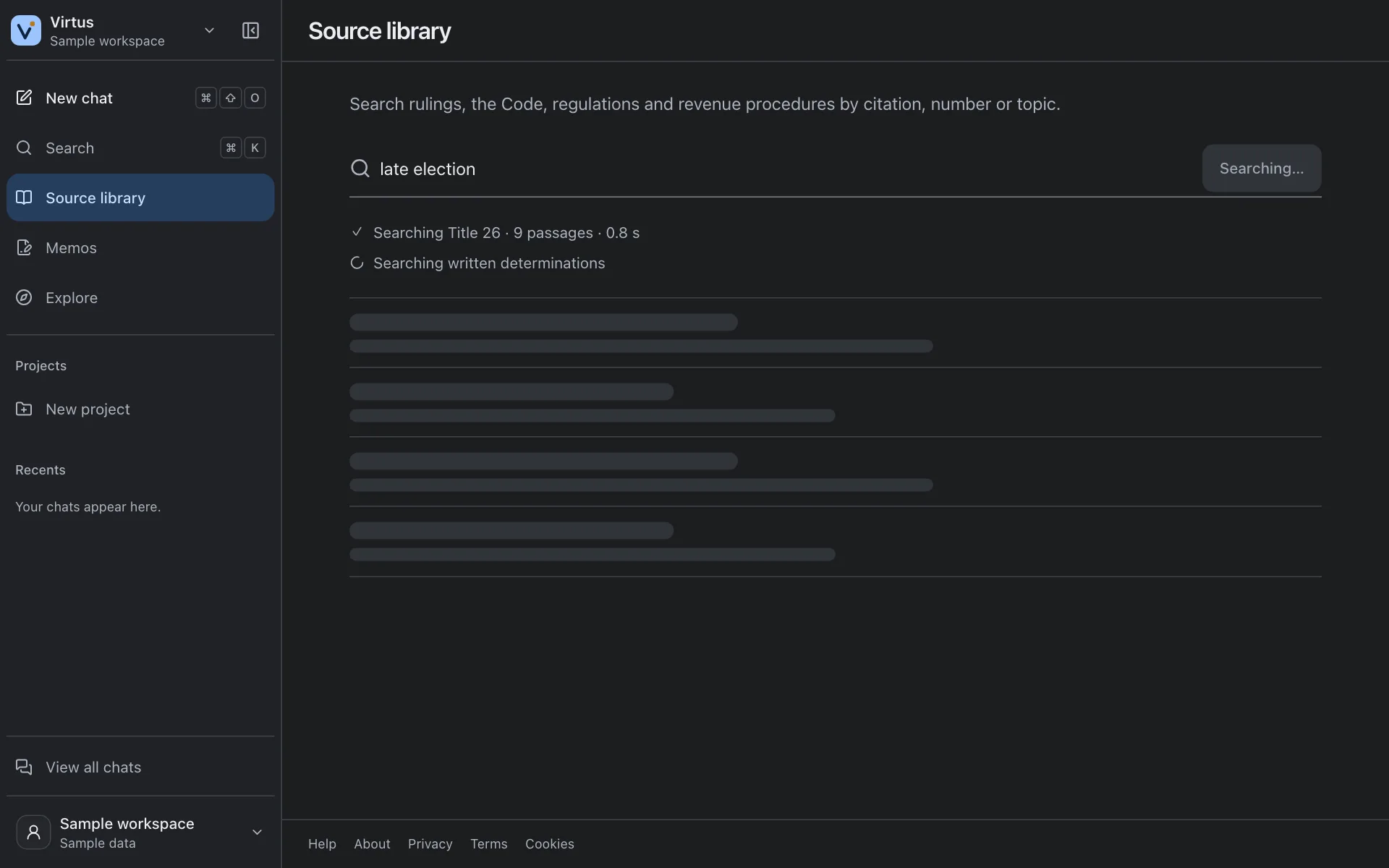Open Memos from the sidebar
The height and width of the screenshot is (868, 1389).
point(140,247)
